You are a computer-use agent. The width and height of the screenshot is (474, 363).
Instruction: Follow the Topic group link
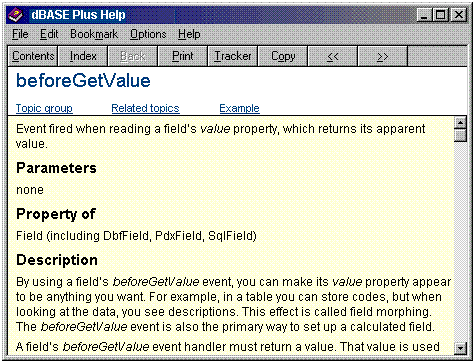tap(44, 108)
